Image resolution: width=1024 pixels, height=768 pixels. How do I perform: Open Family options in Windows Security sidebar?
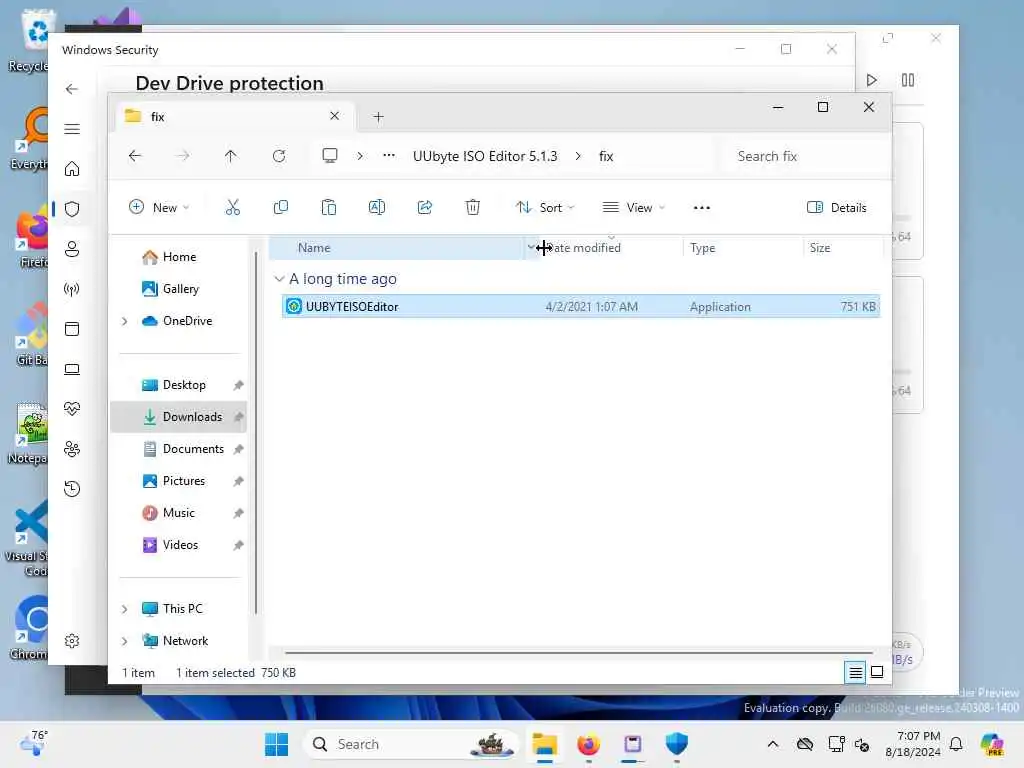click(72, 449)
